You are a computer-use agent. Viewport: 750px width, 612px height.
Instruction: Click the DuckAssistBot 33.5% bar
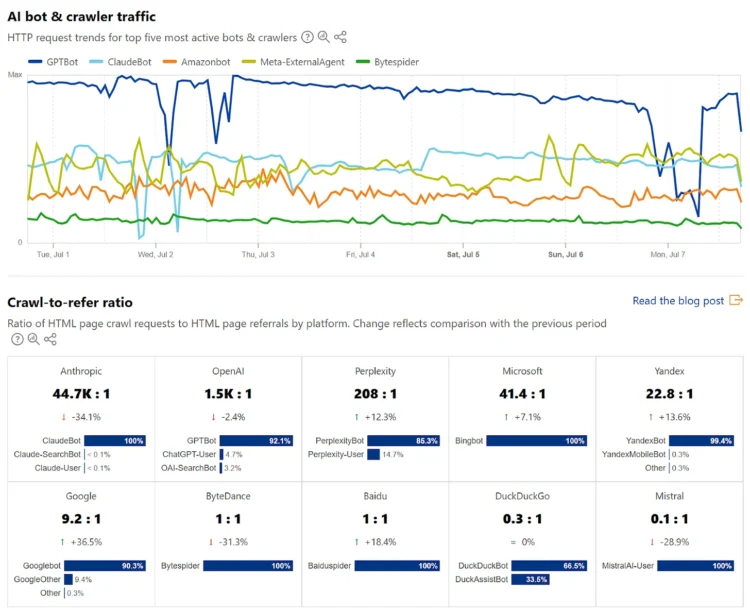(x=521, y=579)
